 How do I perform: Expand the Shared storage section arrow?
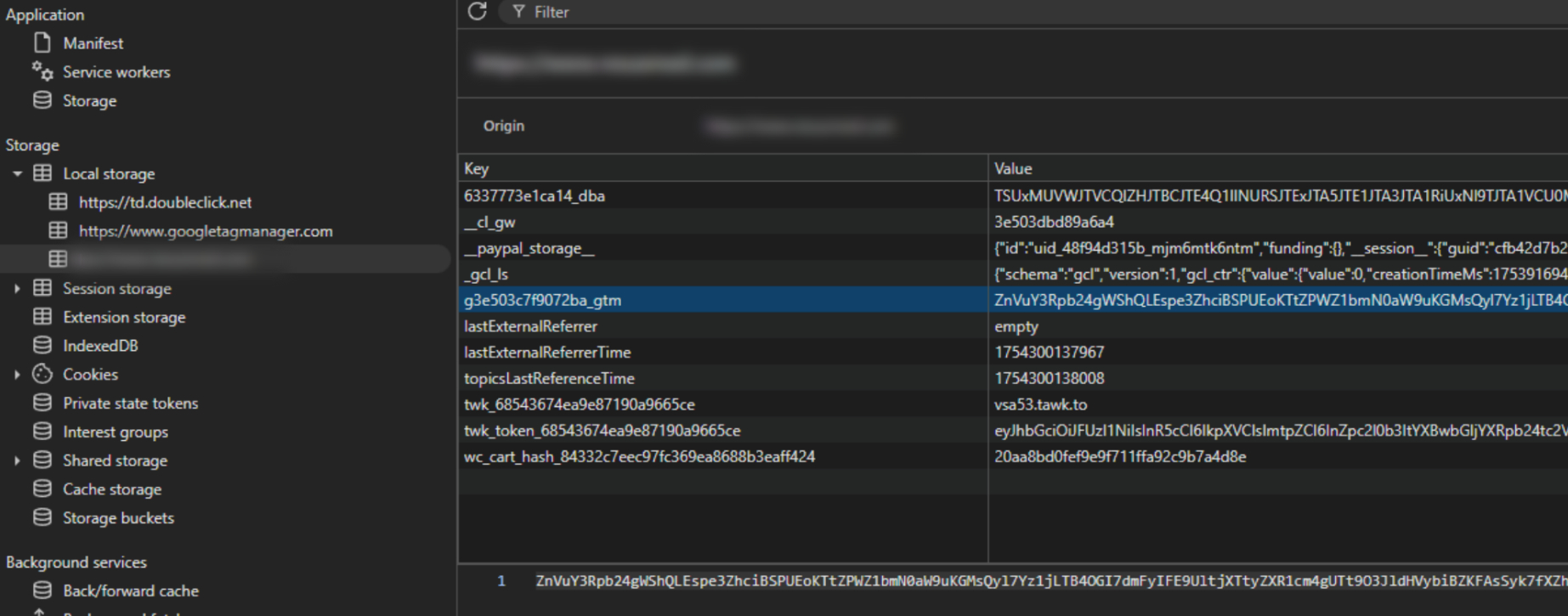17,461
